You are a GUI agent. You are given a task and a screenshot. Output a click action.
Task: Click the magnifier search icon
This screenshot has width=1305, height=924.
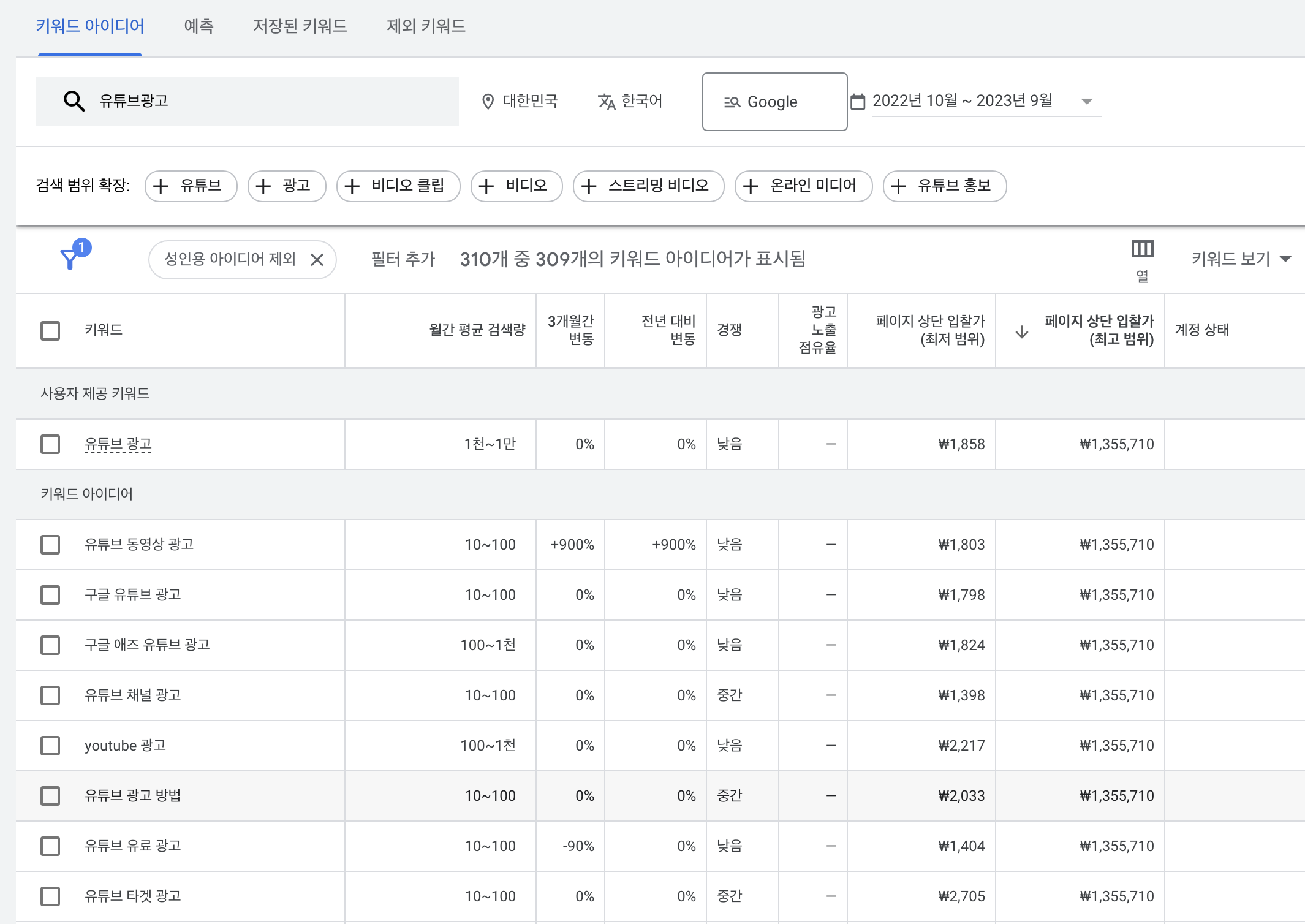pyautogui.click(x=74, y=101)
